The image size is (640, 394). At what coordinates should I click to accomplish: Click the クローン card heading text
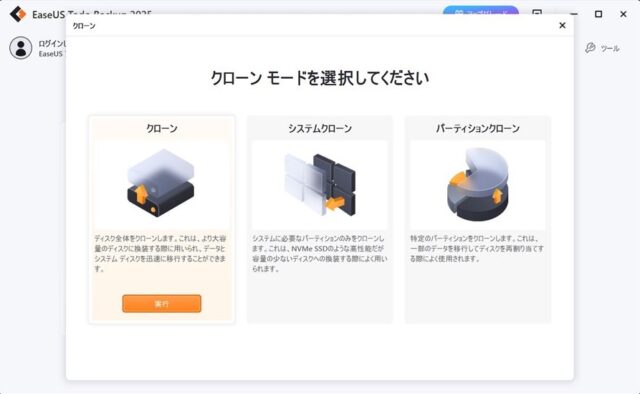click(x=162, y=129)
